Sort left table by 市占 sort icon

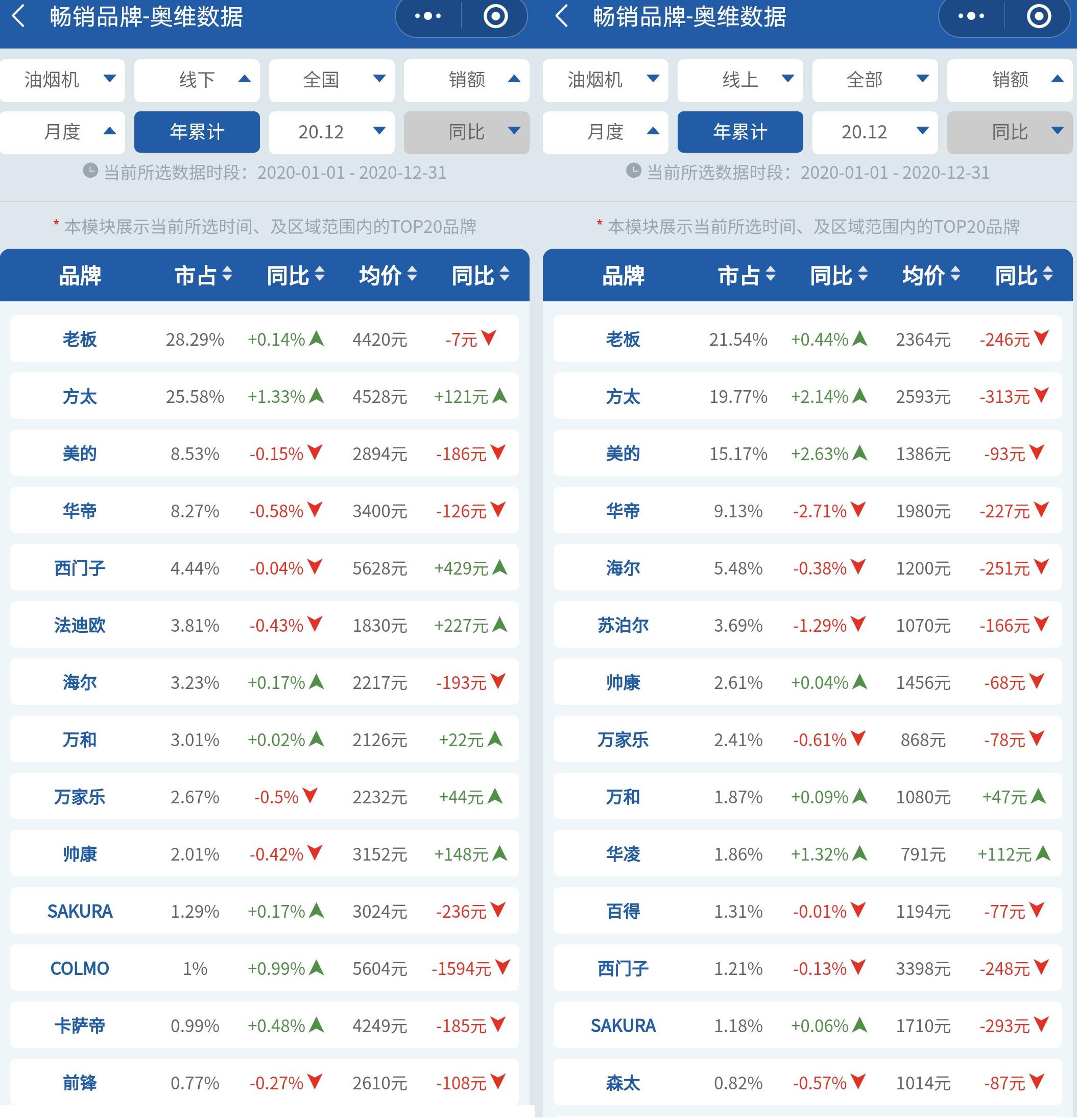(x=227, y=274)
